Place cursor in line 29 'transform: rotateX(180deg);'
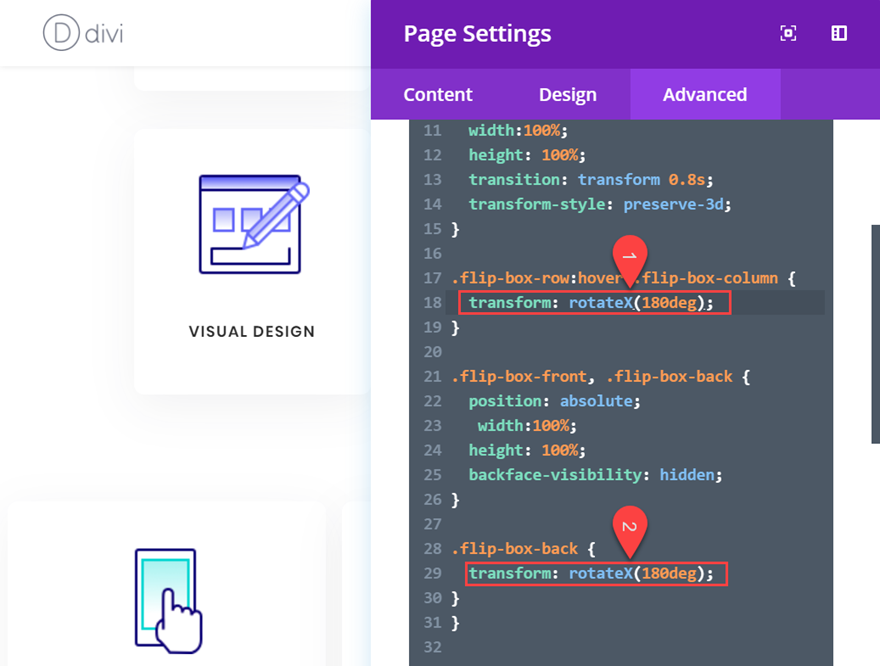 pyautogui.click(x=590, y=573)
